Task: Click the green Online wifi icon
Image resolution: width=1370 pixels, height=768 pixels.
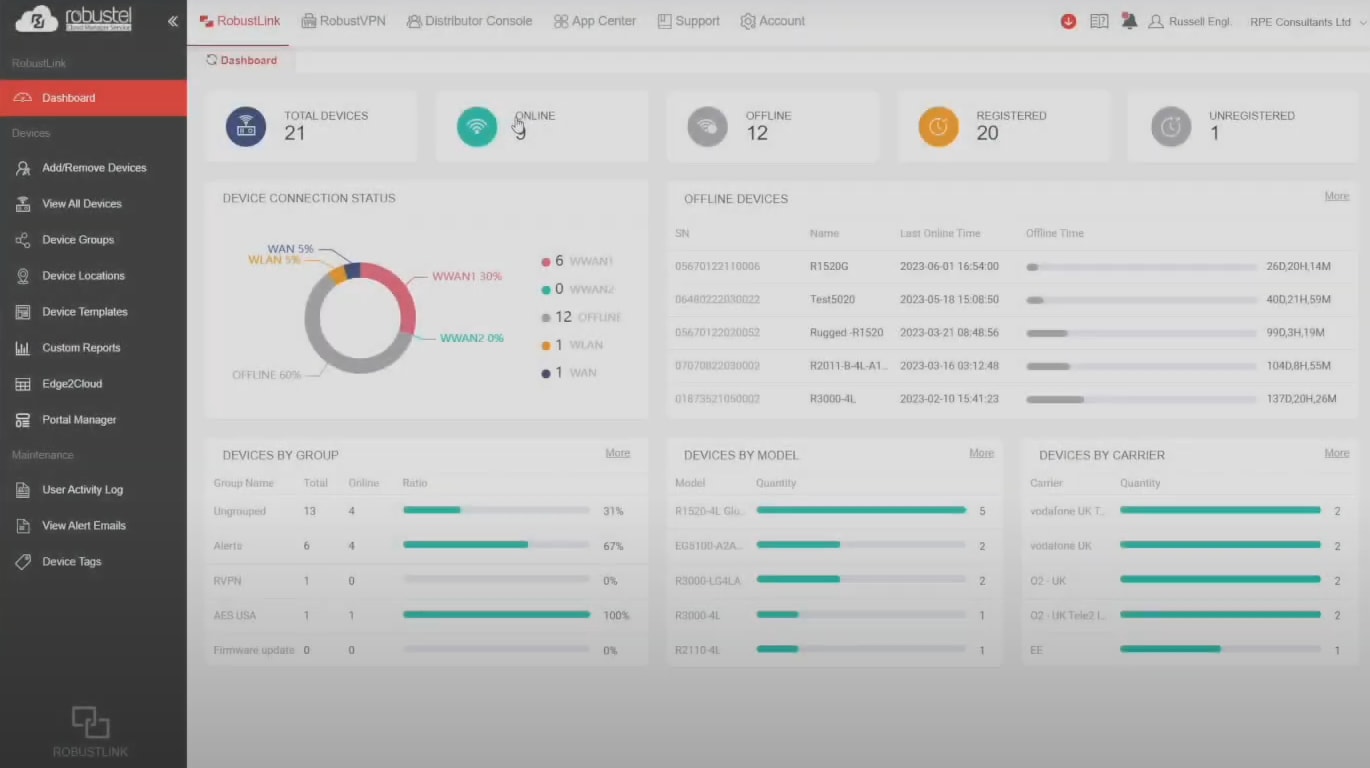Action: (x=477, y=127)
